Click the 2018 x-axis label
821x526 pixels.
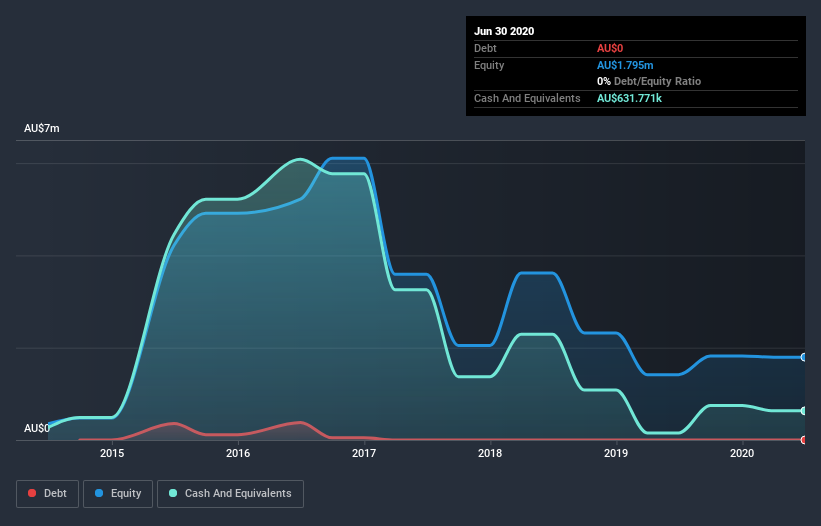pyautogui.click(x=490, y=453)
